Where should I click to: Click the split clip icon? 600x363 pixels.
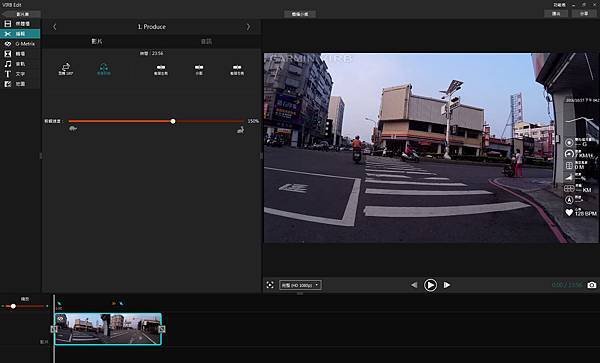199,70
